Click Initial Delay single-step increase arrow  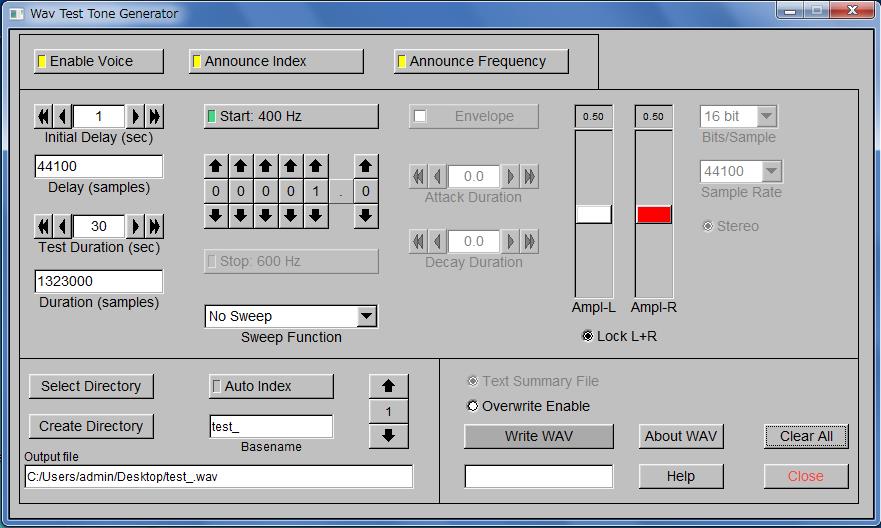135,116
